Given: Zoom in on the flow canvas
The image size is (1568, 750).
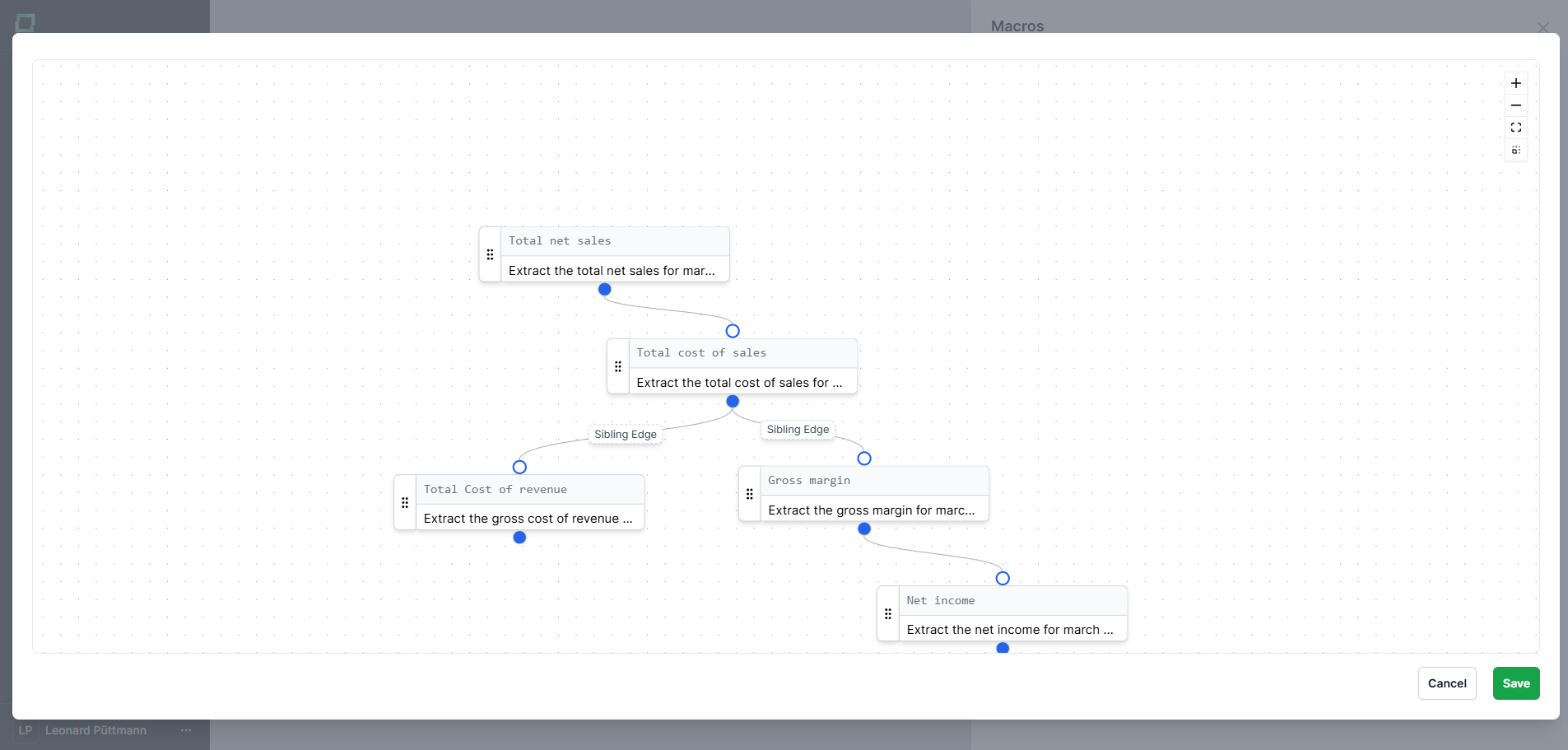Looking at the screenshot, I should point(1515,83).
